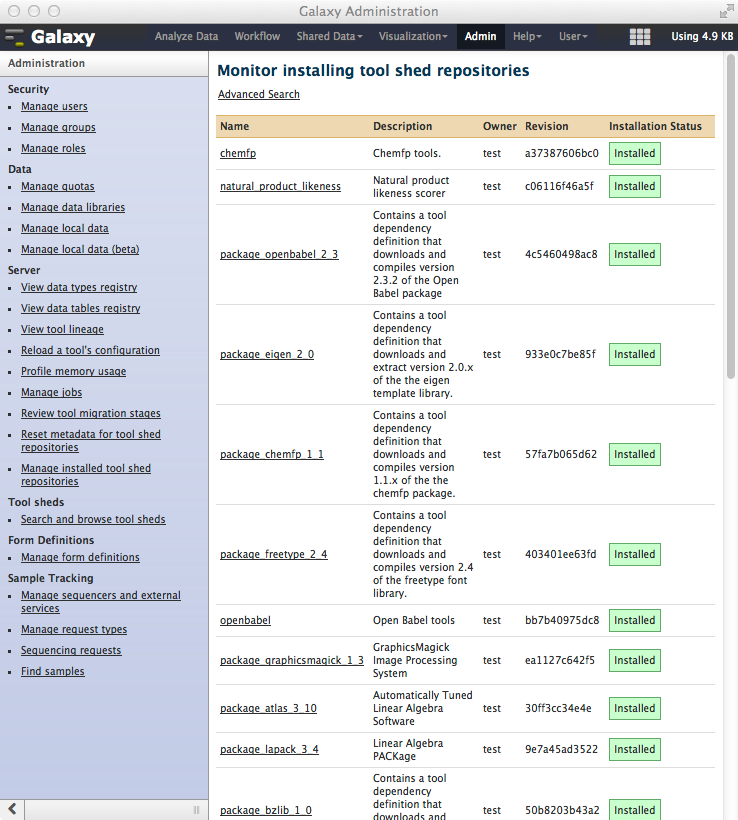This screenshot has height=820, width=738.
Task: Open the package_bzlib_1_0 repository
Action: point(266,810)
